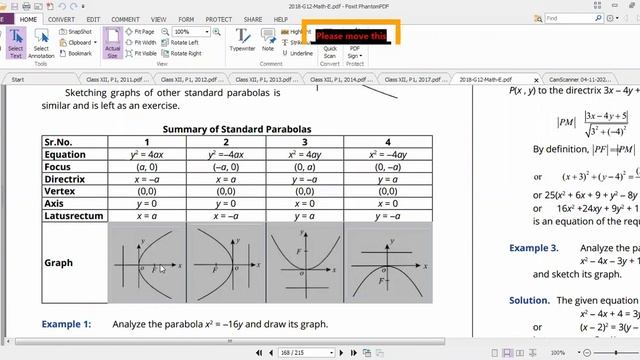Image resolution: width=640 pixels, height=360 pixels.
Task: Select the Select Text tool
Action: coord(16,43)
